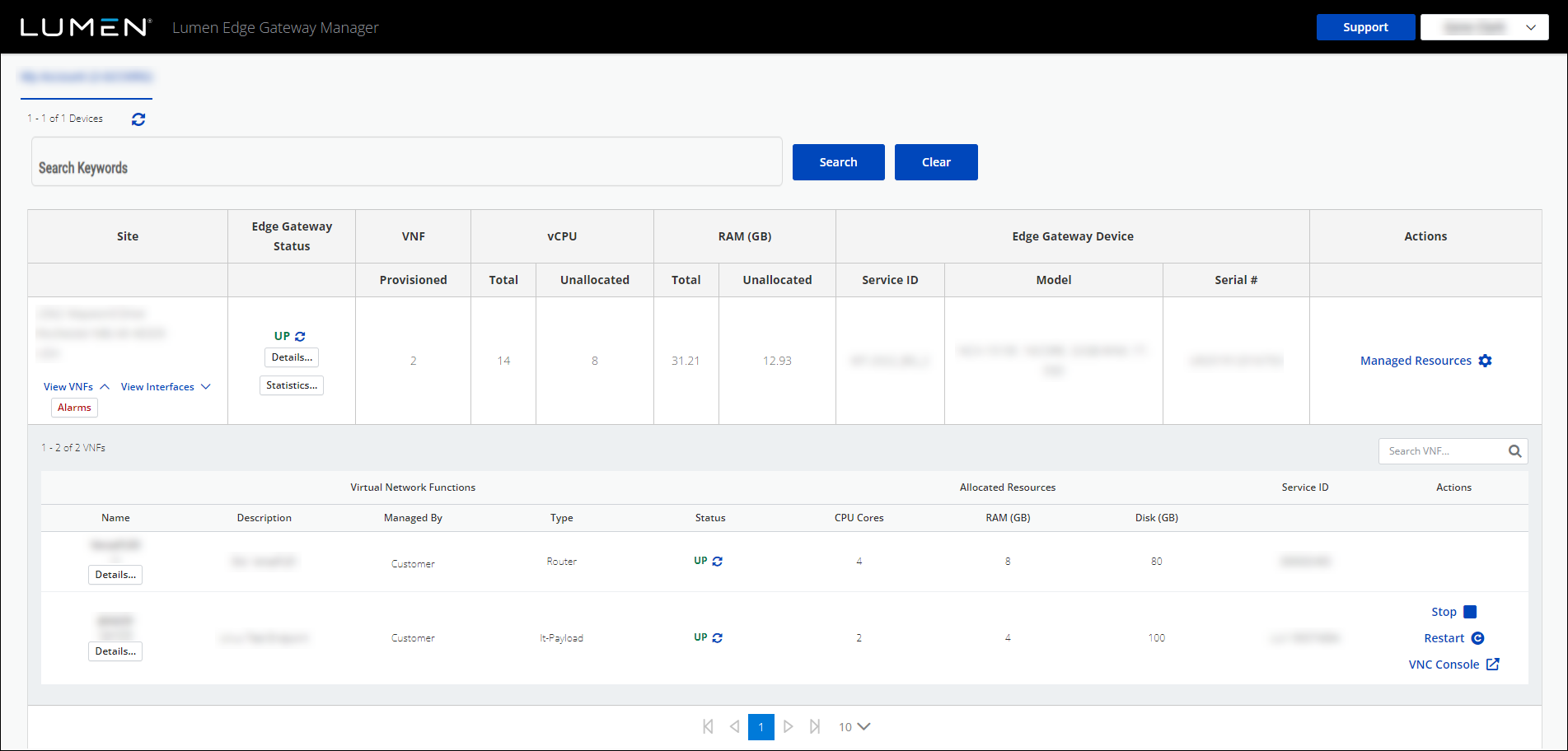Open the account menu in top right
The image size is (1568, 751).
click(1483, 27)
